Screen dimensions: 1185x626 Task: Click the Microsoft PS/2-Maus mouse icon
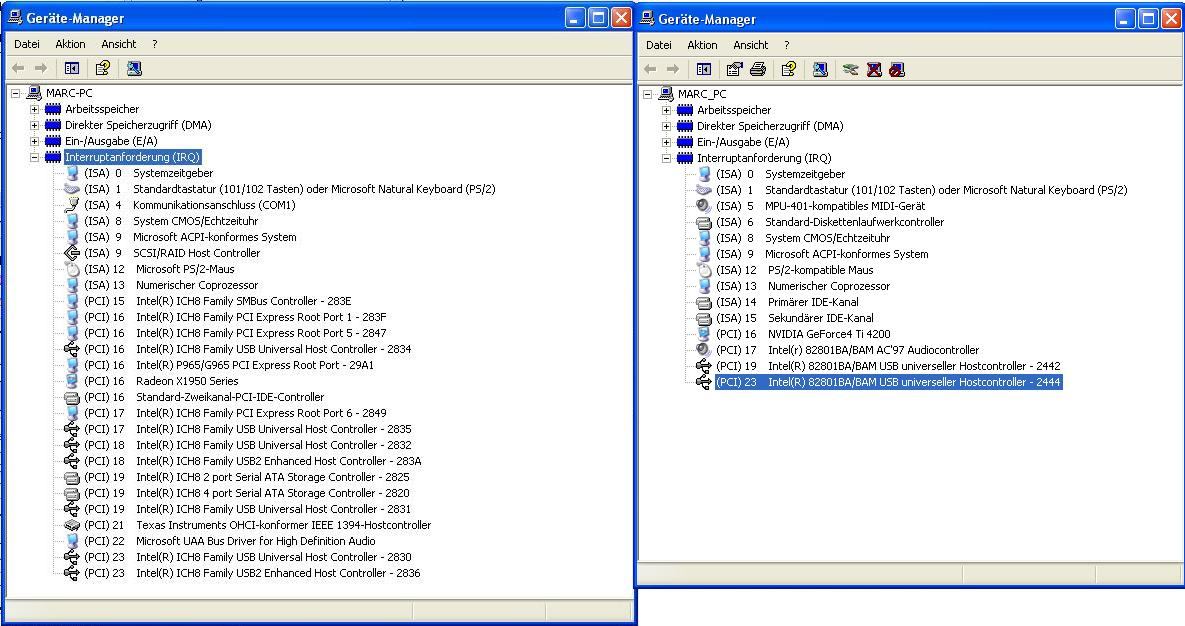(x=72, y=269)
